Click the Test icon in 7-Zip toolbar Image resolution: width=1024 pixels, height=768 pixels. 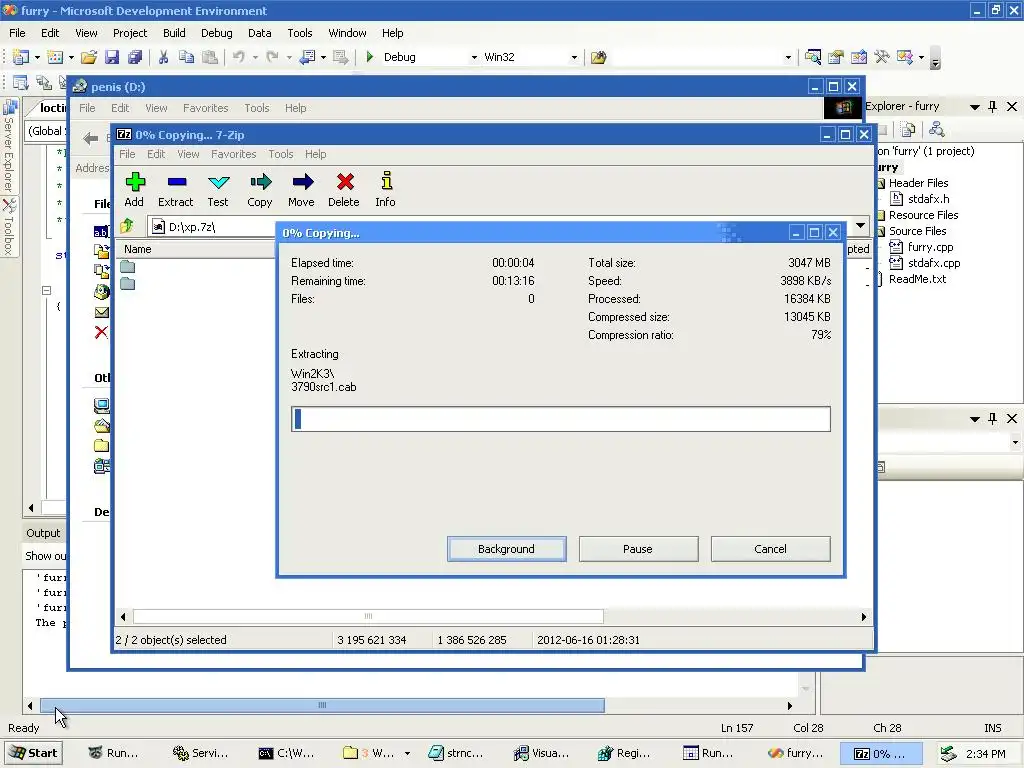point(218,182)
